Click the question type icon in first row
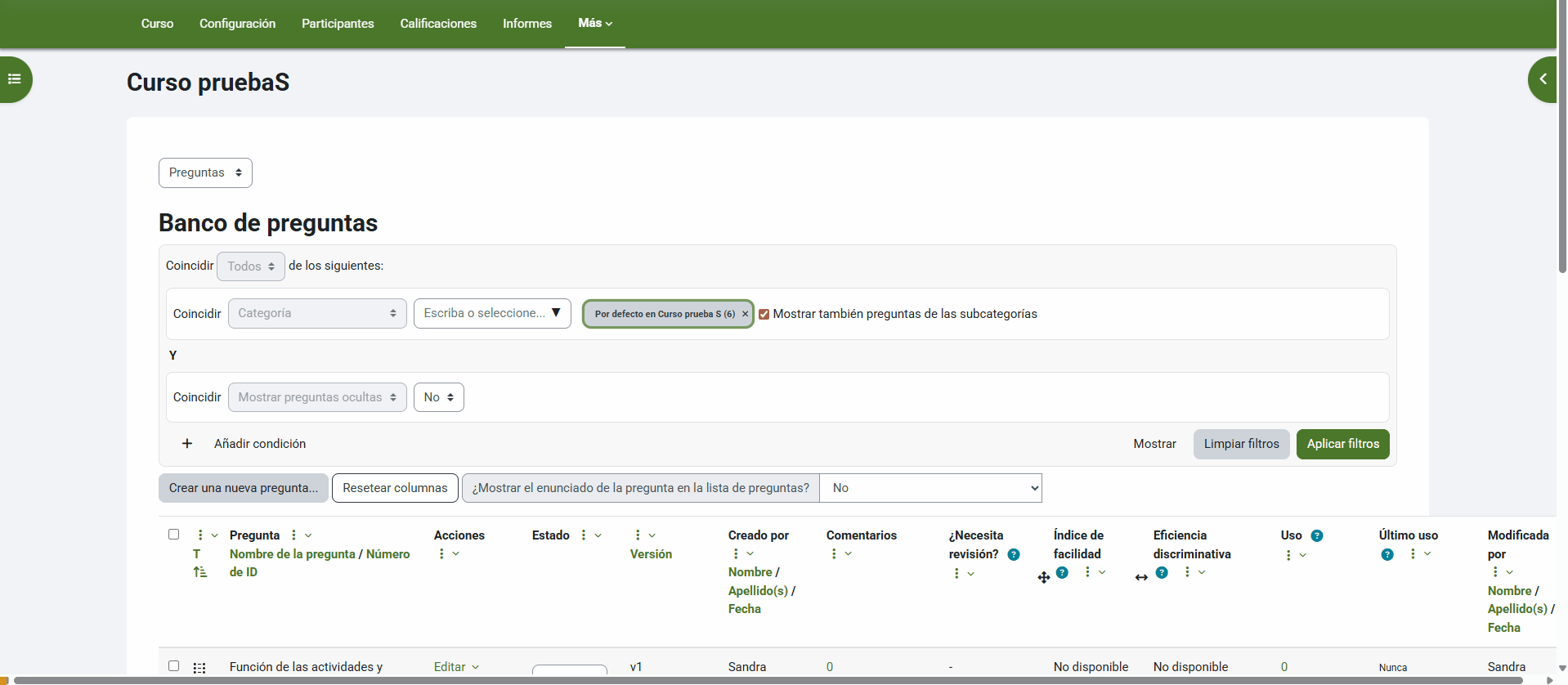The width and height of the screenshot is (1568, 685). coord(199,668)
